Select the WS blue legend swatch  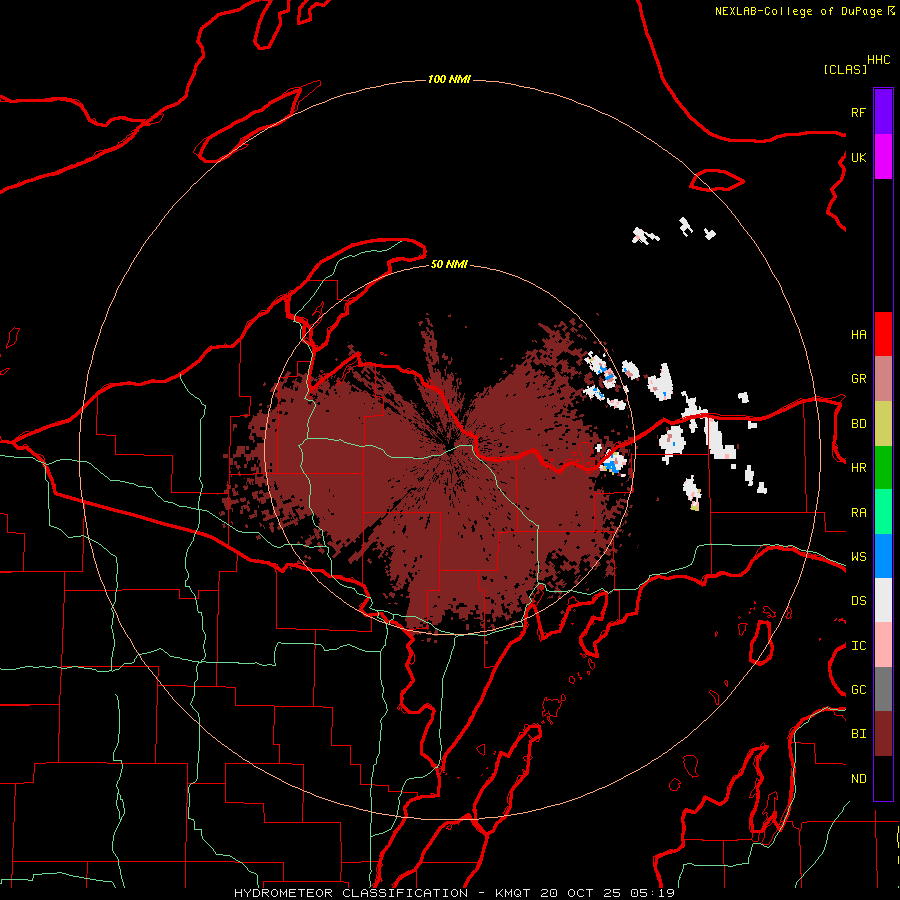(883, 556)
